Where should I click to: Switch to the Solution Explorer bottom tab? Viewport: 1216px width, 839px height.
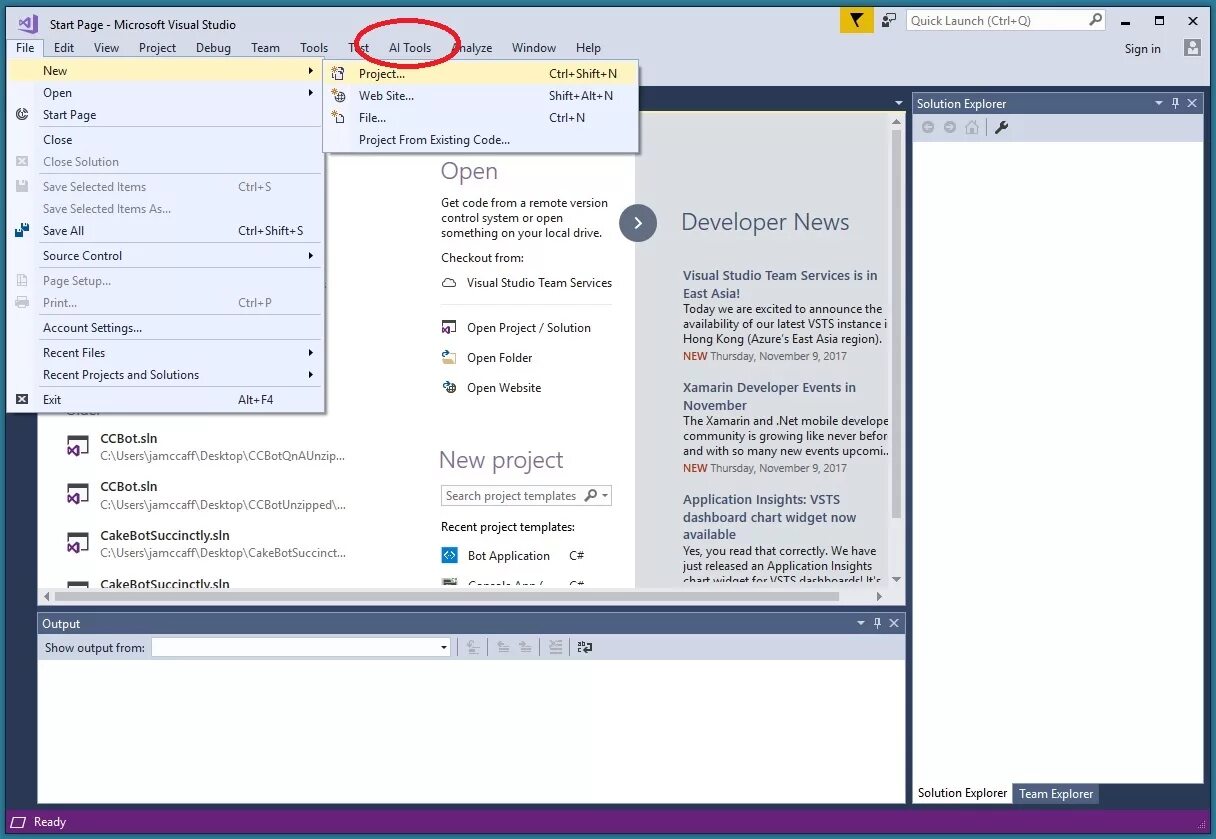click(962, 793)
